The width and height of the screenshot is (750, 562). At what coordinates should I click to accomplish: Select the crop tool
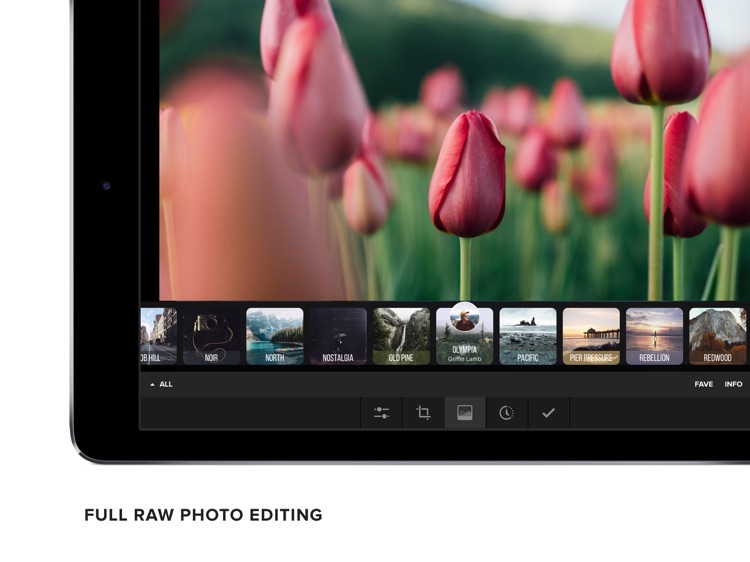tap(423, 413)
